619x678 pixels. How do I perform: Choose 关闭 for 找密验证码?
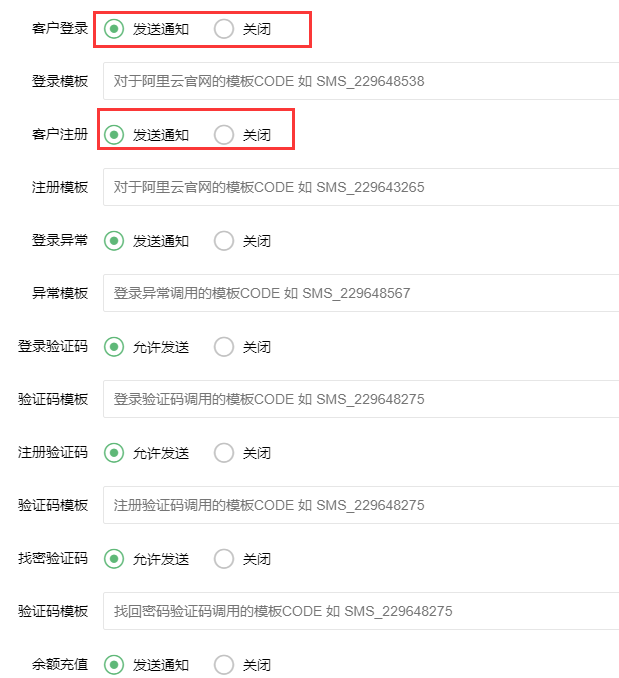point(225,559)
